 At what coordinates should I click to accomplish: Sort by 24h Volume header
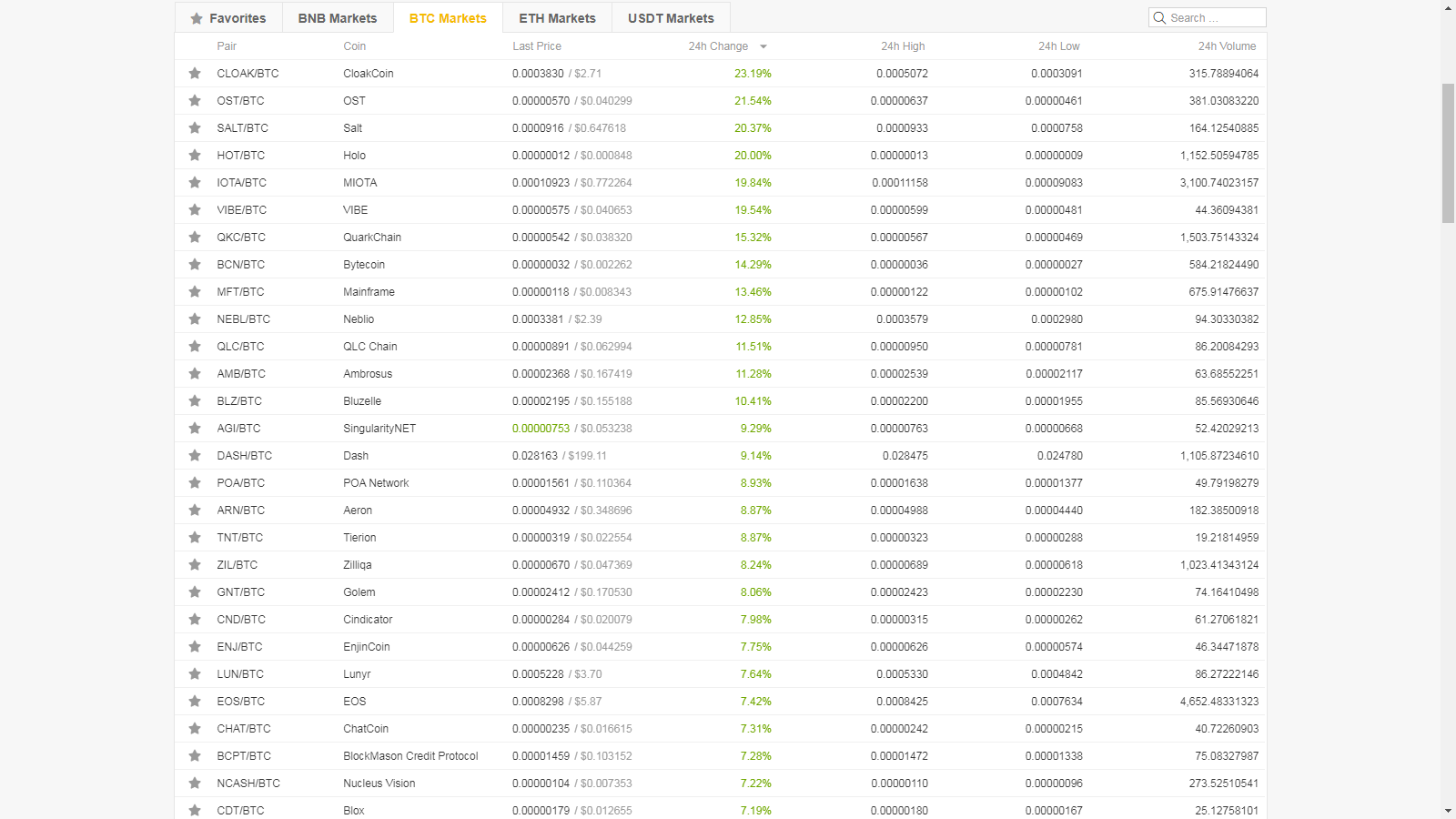pyautogui.click(x=1227, y=46)
